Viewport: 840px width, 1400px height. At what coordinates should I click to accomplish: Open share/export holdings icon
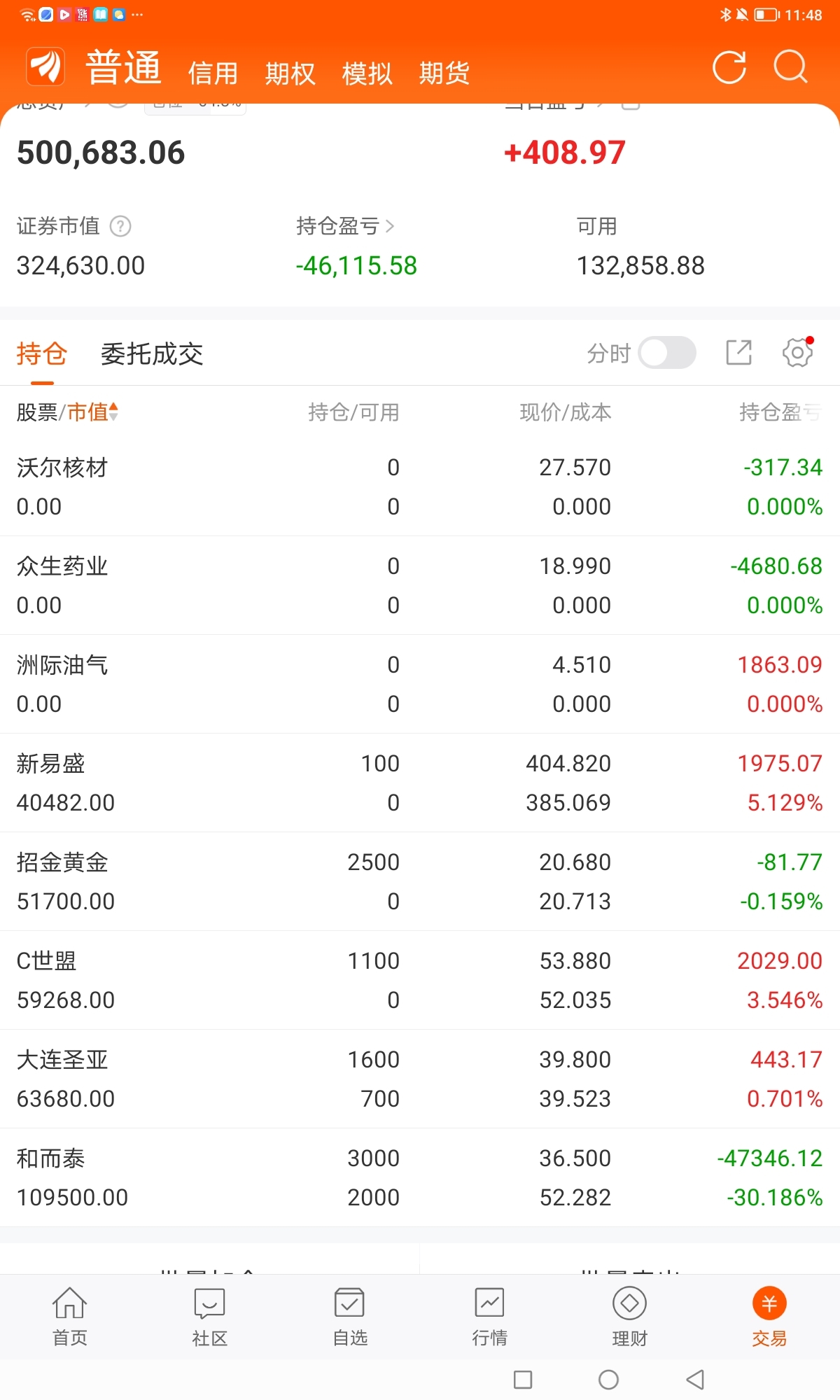pos(738,353)
